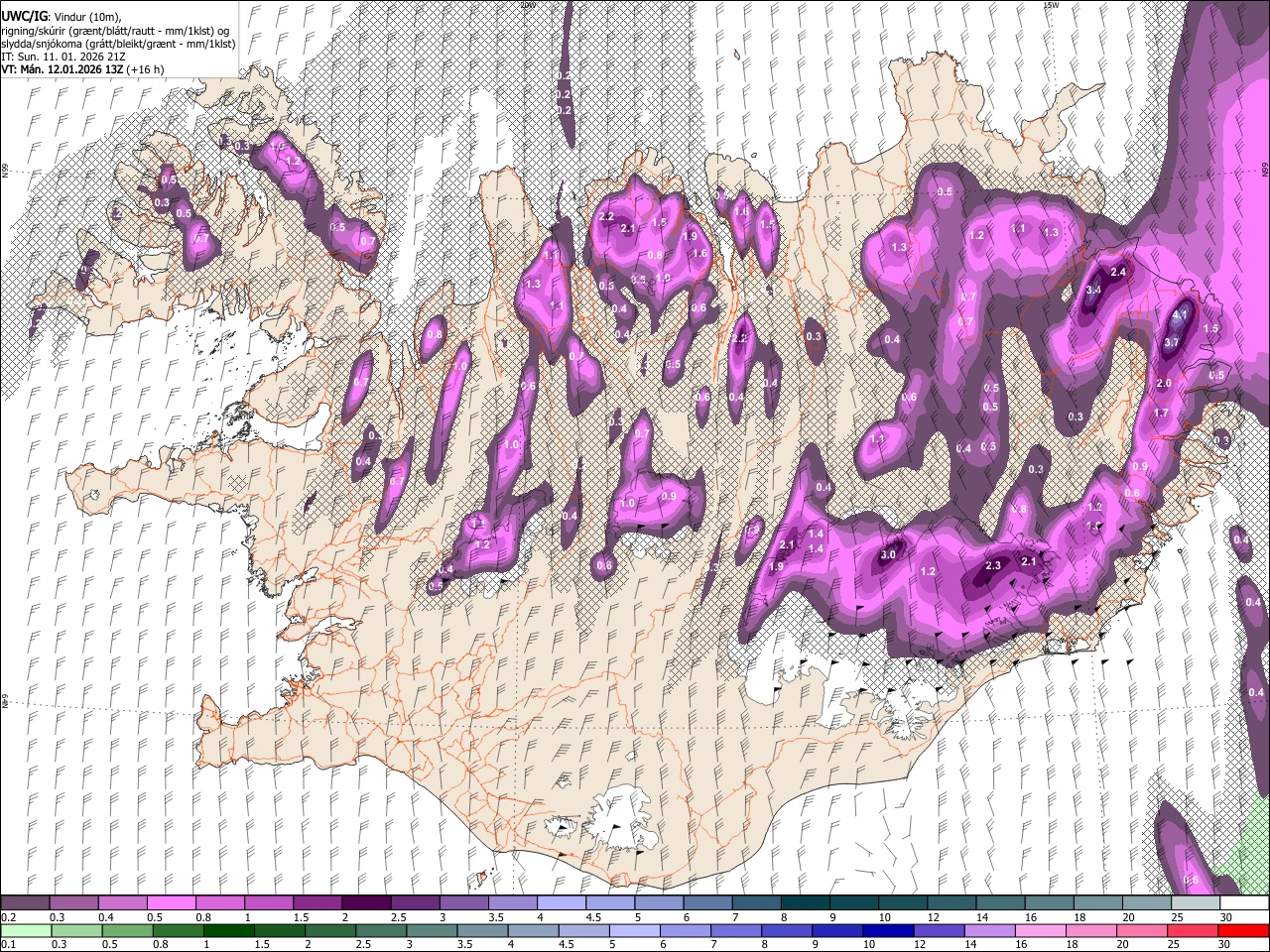
Task: Pick the bright pink snow swatch between 0.5 and 0.8
Action: coord(171,903)
